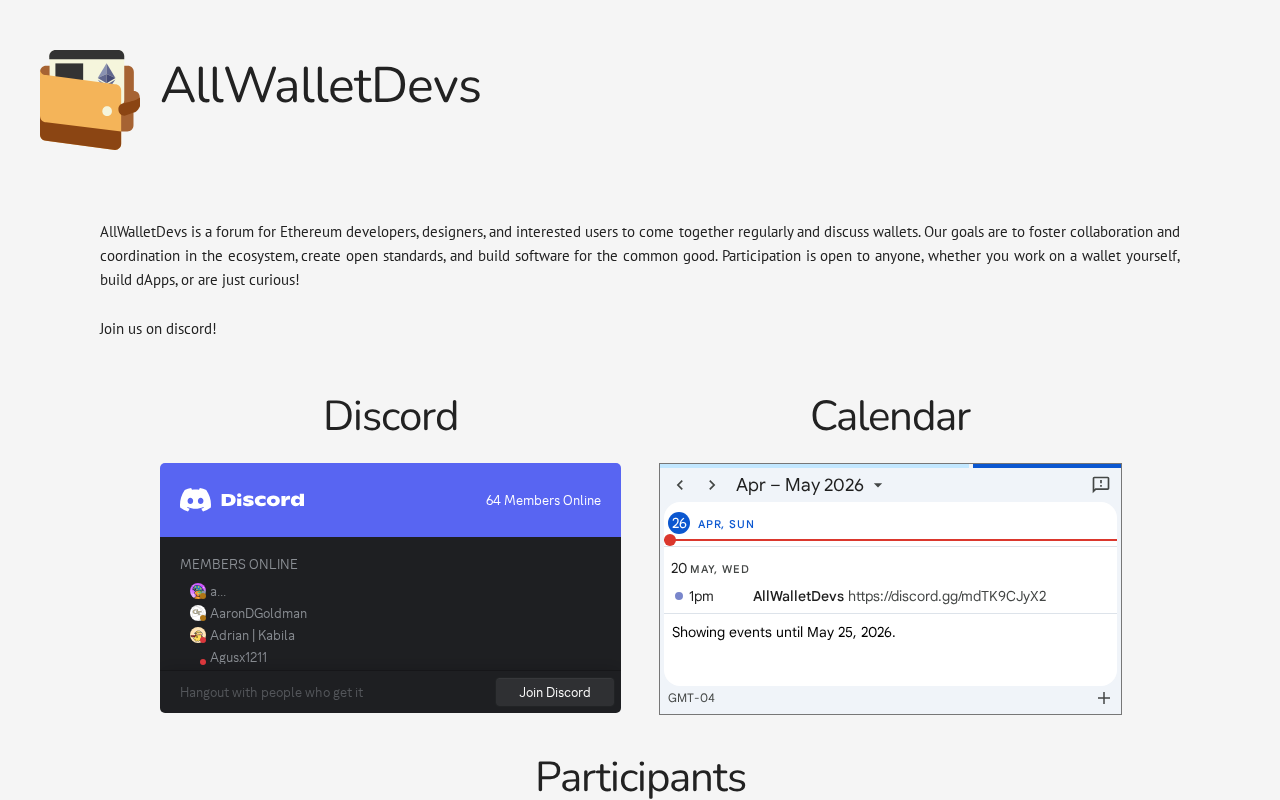Click the '20 MAY, WED' date row
1280x800 pixels.
(710, 568)
